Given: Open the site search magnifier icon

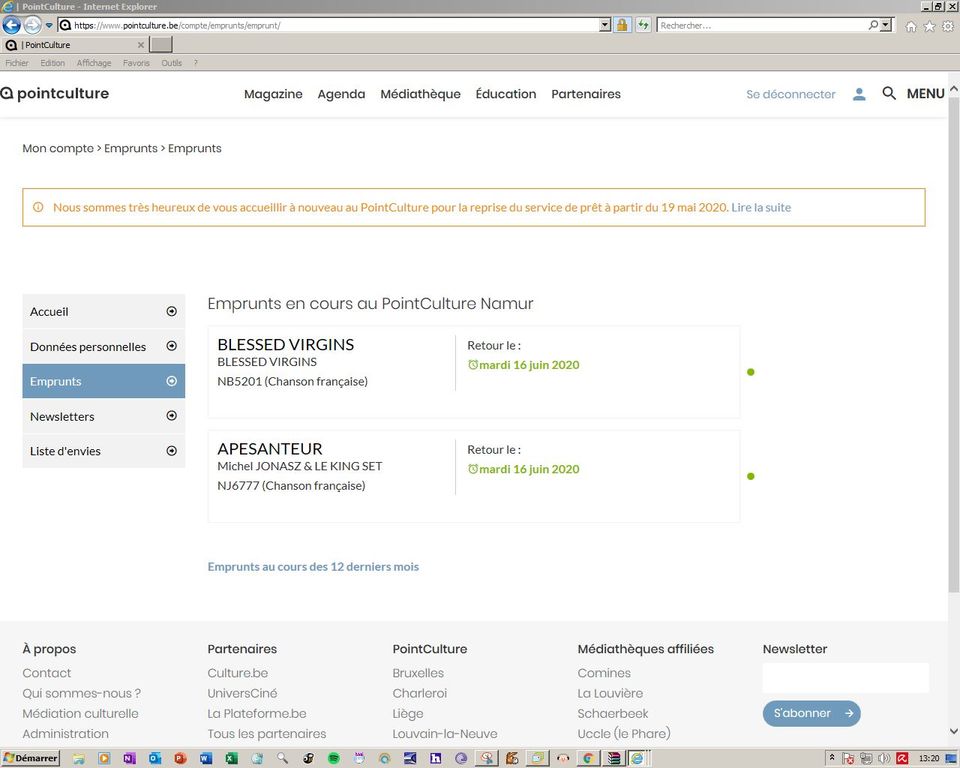Looking at the screenshot, I should (x=889, y=93).
